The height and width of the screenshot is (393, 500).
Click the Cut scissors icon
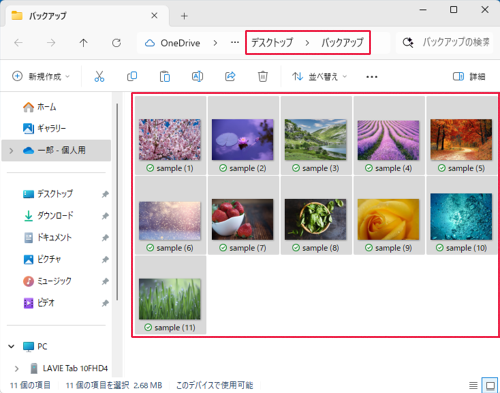coord(99,77)
